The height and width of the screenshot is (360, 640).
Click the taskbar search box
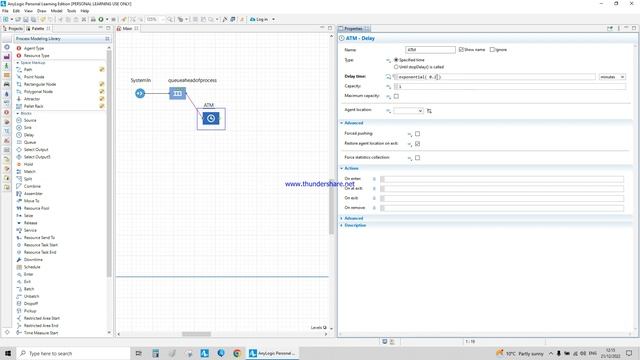click(73, 353)
